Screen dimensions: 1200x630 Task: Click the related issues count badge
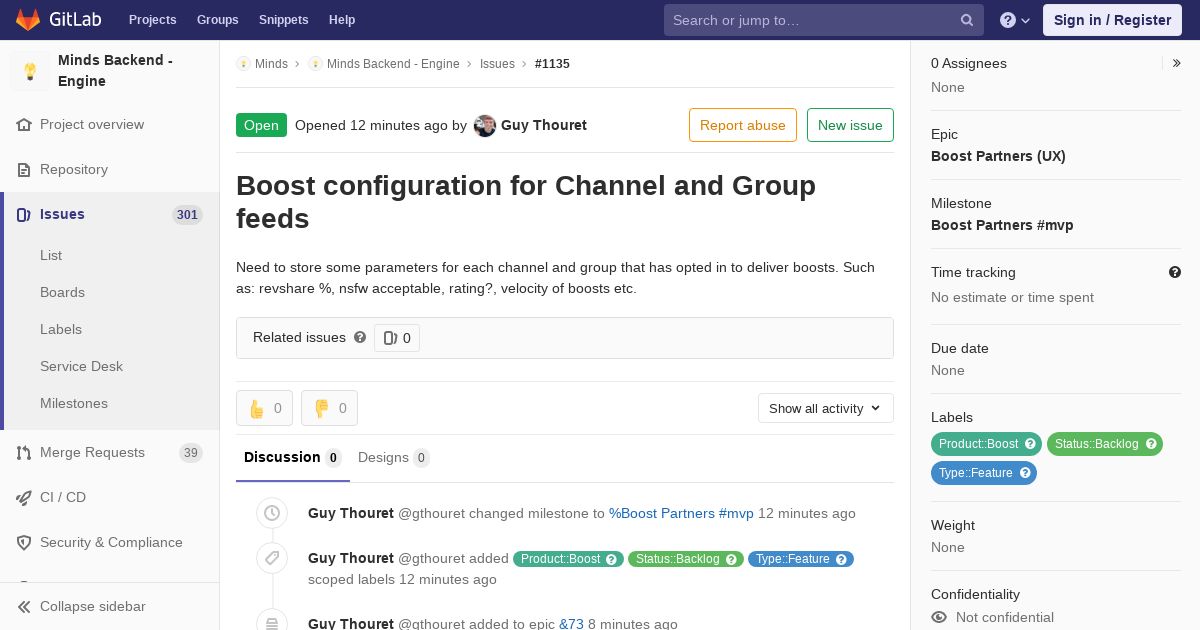coord(397,338)
